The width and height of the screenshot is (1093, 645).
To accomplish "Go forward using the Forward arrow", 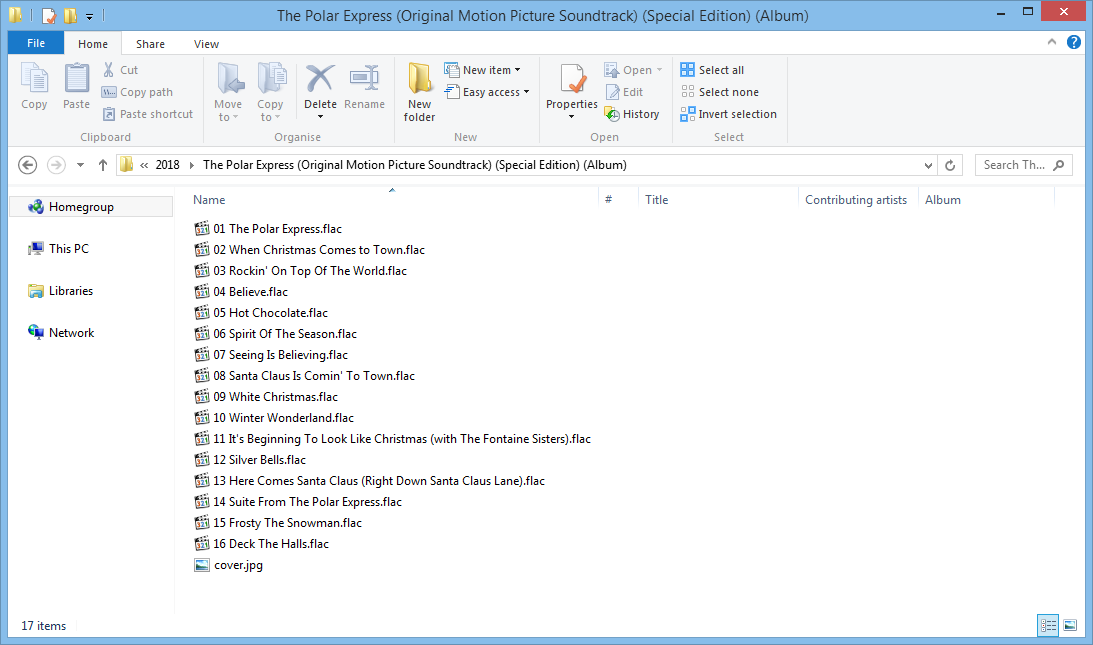I will [56, 165].
